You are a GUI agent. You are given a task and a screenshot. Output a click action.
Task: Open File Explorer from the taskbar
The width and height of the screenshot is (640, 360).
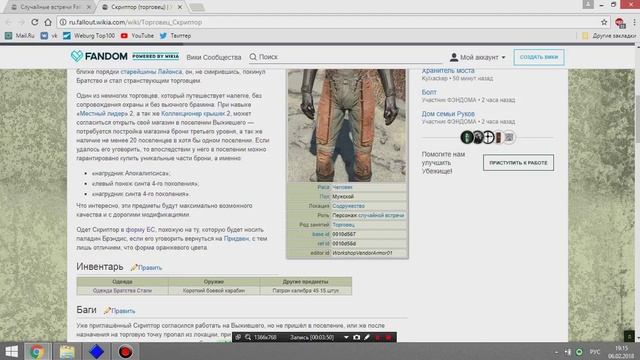67,351
